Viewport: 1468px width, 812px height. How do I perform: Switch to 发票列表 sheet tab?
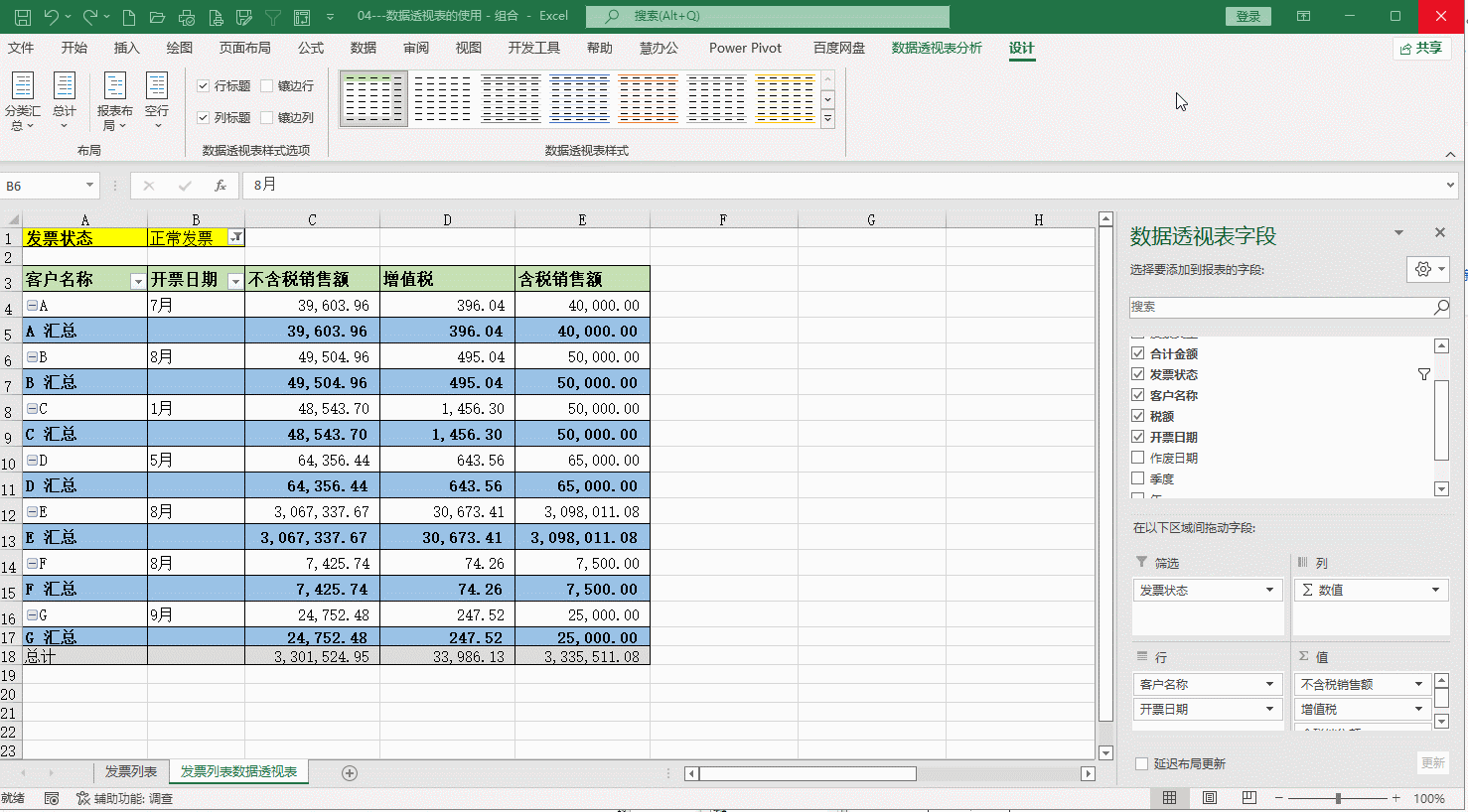(x=131, y=772)
